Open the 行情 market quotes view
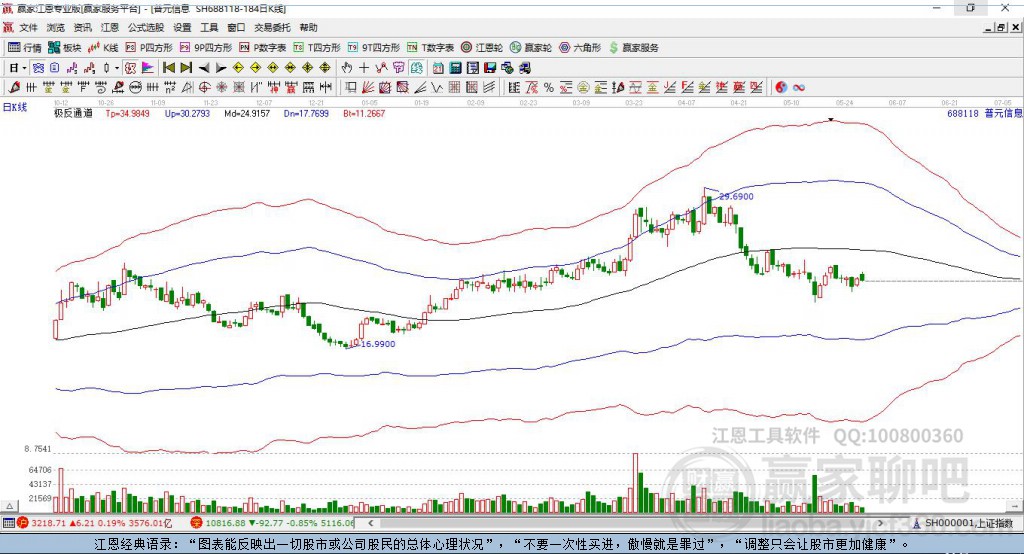1024x554 pixels. 24,48
